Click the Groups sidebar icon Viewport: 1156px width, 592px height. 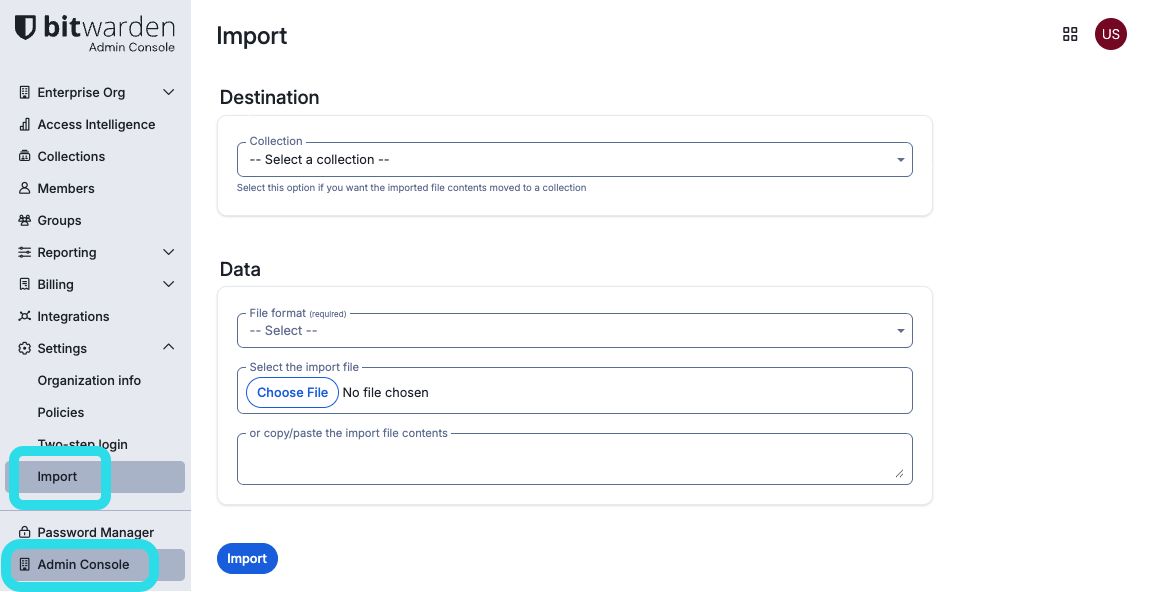click(22, 220)
